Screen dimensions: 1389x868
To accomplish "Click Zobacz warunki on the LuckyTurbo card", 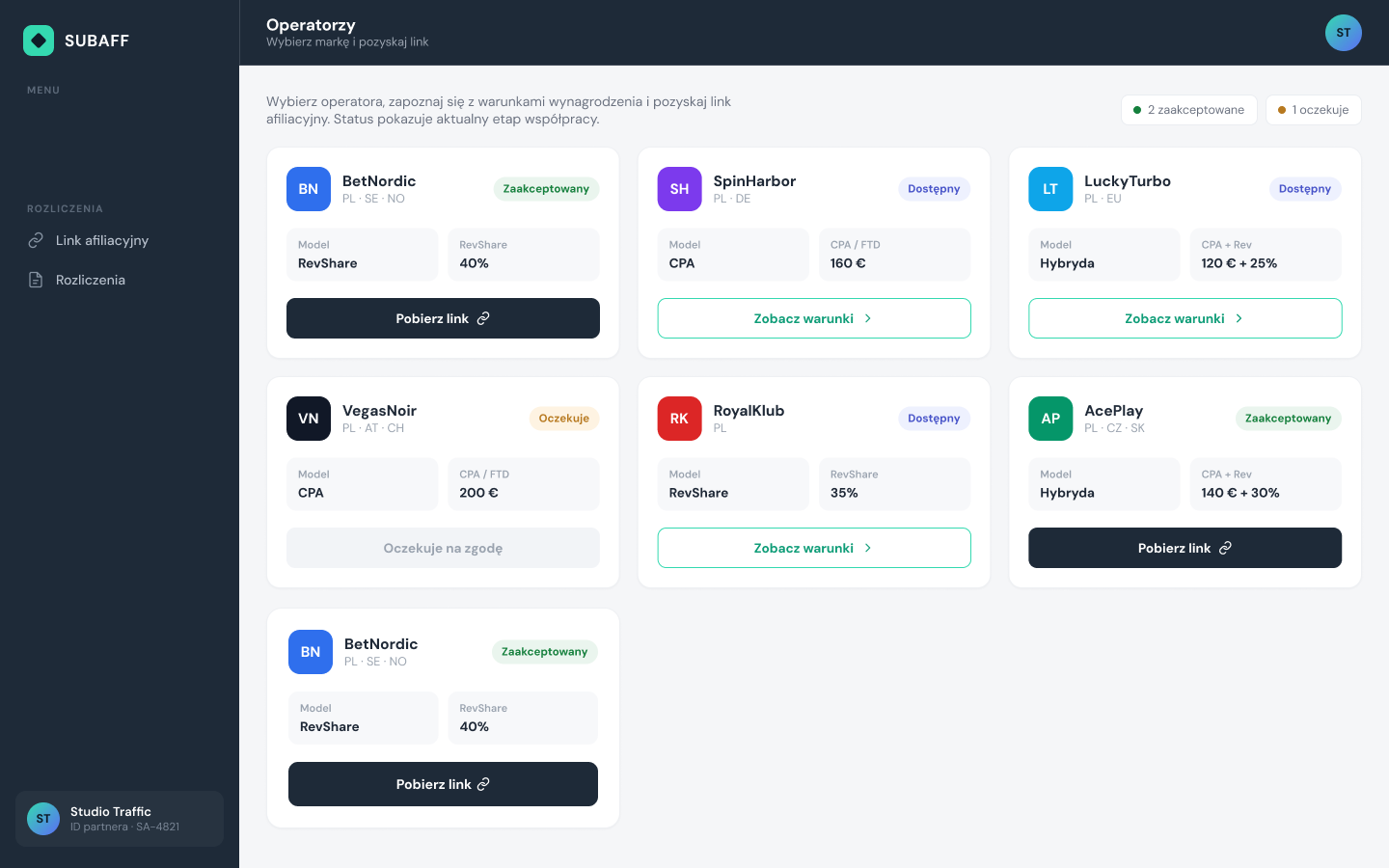I will 1185,318.
